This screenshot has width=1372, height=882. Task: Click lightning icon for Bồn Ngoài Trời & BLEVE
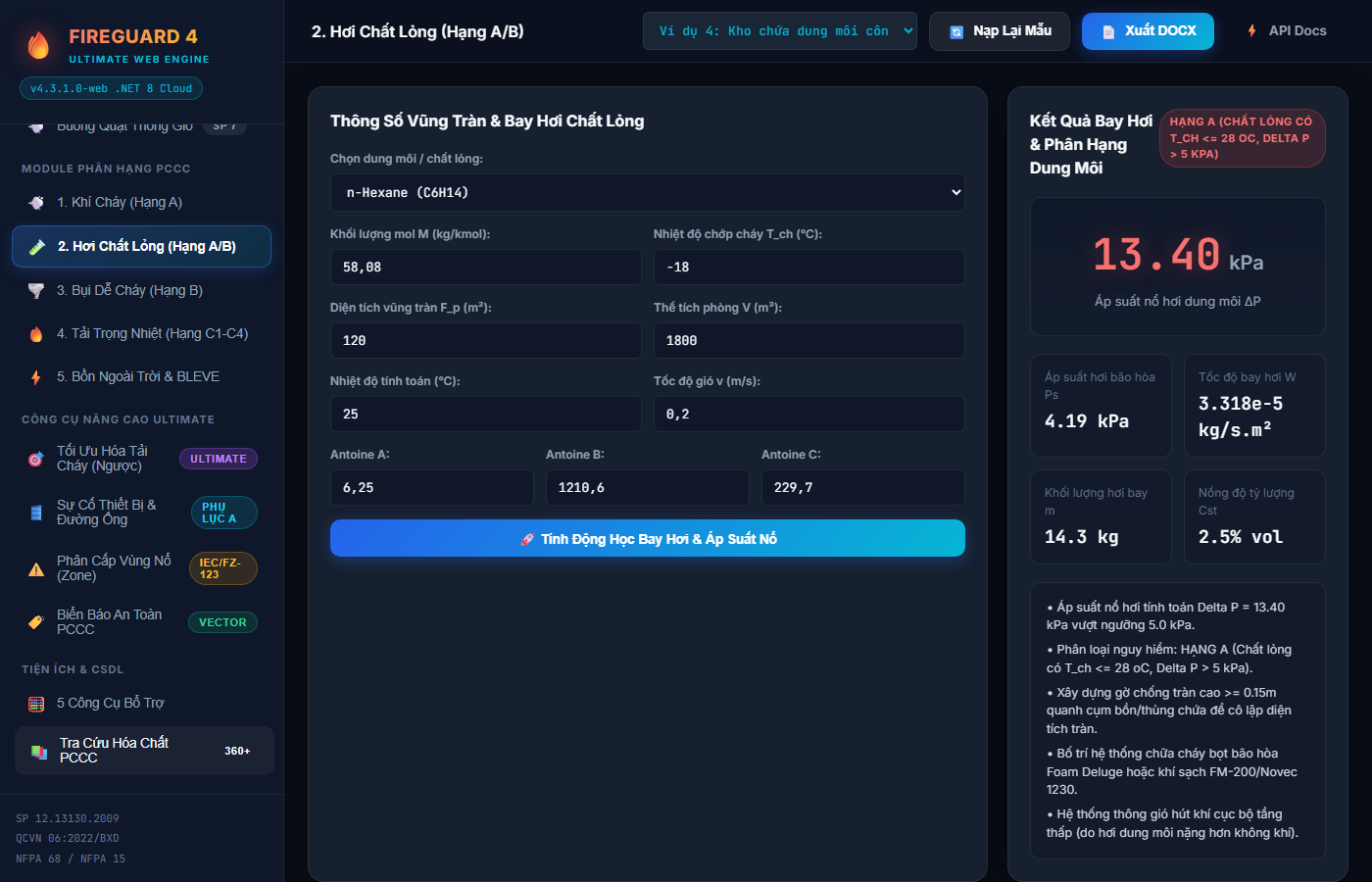coord(36,377)
